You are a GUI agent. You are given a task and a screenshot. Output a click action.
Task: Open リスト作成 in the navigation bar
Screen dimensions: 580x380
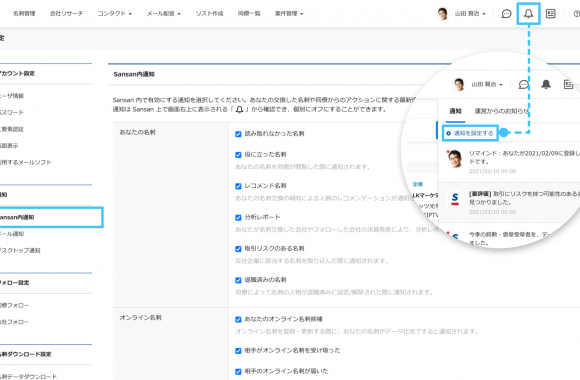coord(209,14)
